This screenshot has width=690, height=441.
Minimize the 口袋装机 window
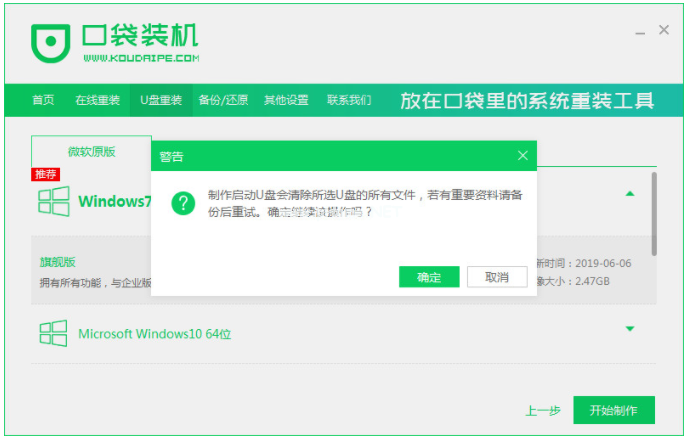tap(638, 31)
